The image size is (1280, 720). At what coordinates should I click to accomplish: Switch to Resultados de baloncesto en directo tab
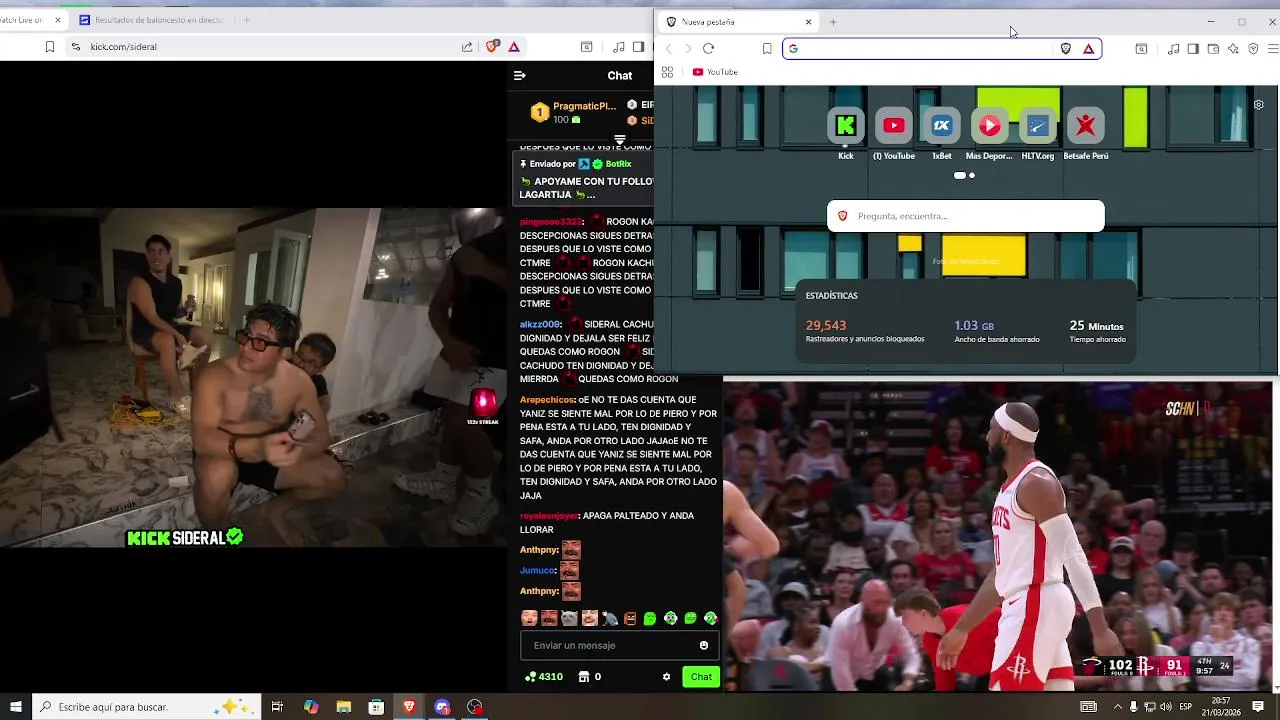coord(150,20)
